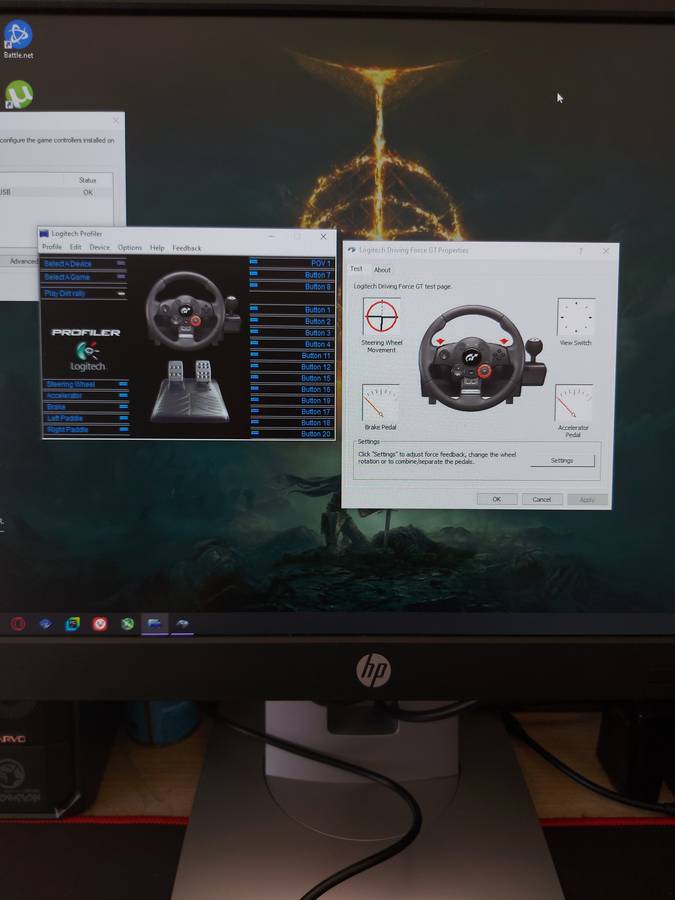Viewport: 675px width, 900px height.
Task: Click the PyCharm icon in the taskbar
Action: point(73,624)
